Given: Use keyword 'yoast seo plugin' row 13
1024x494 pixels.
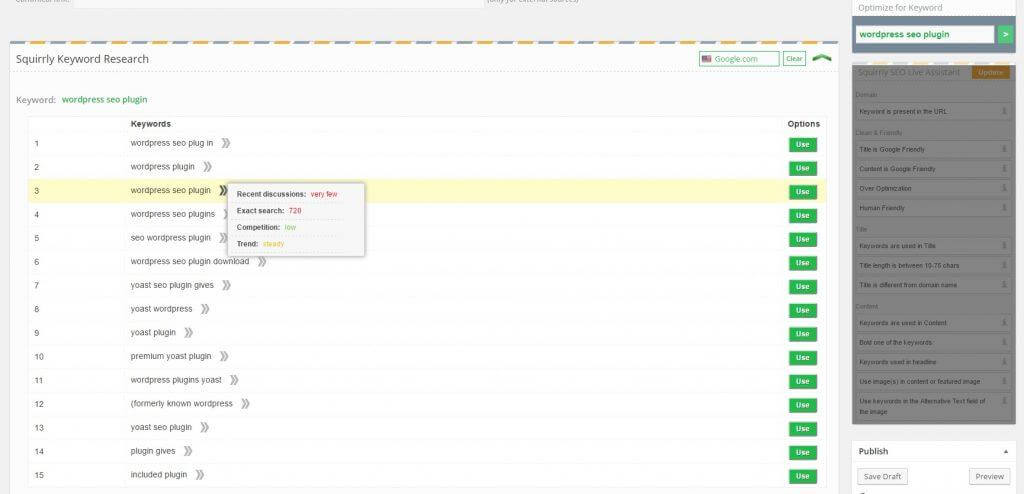Looking at the screenshot, I should pyautogui.click(x=803, y=429).
